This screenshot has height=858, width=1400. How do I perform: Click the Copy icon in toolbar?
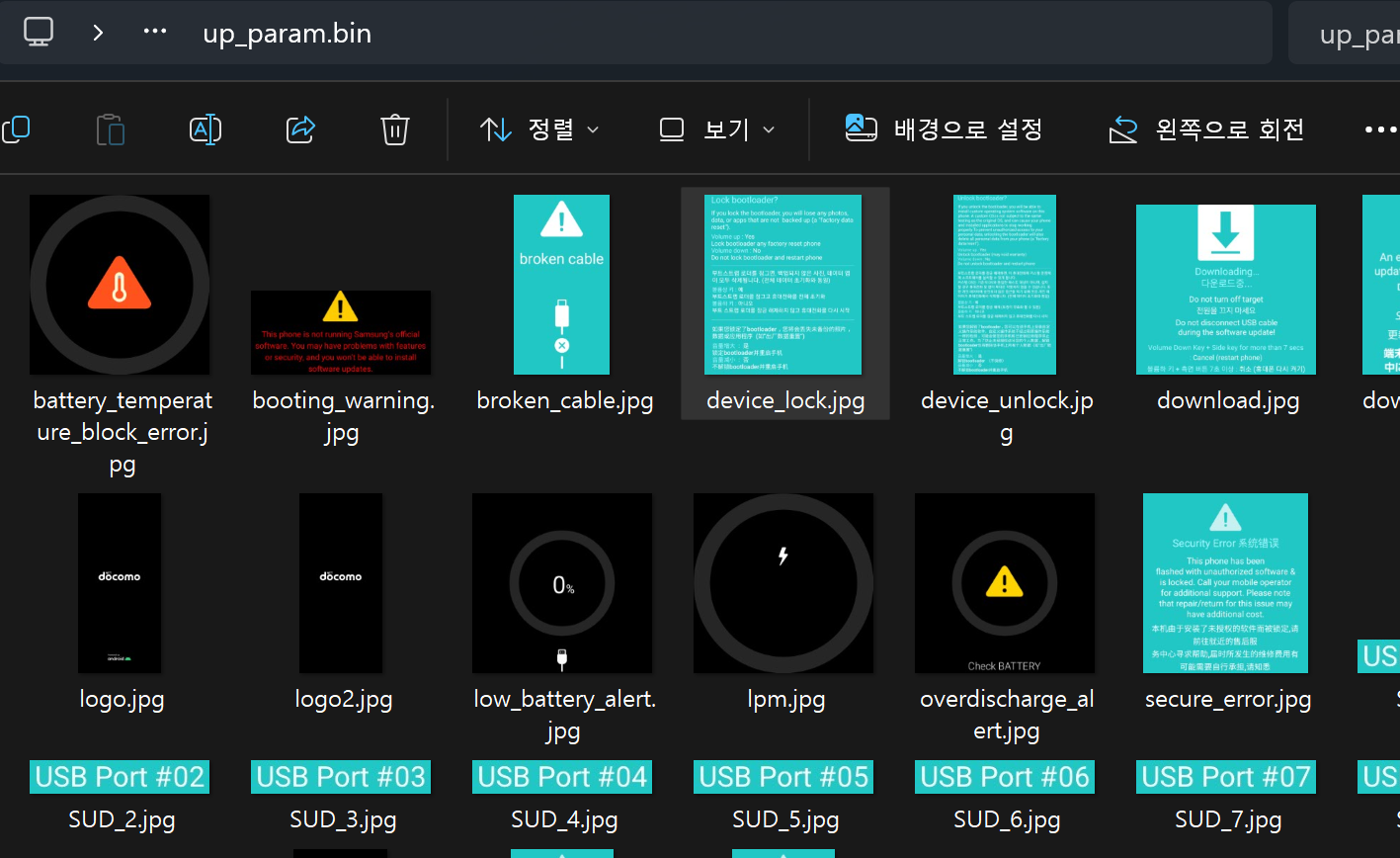point(17,129)
